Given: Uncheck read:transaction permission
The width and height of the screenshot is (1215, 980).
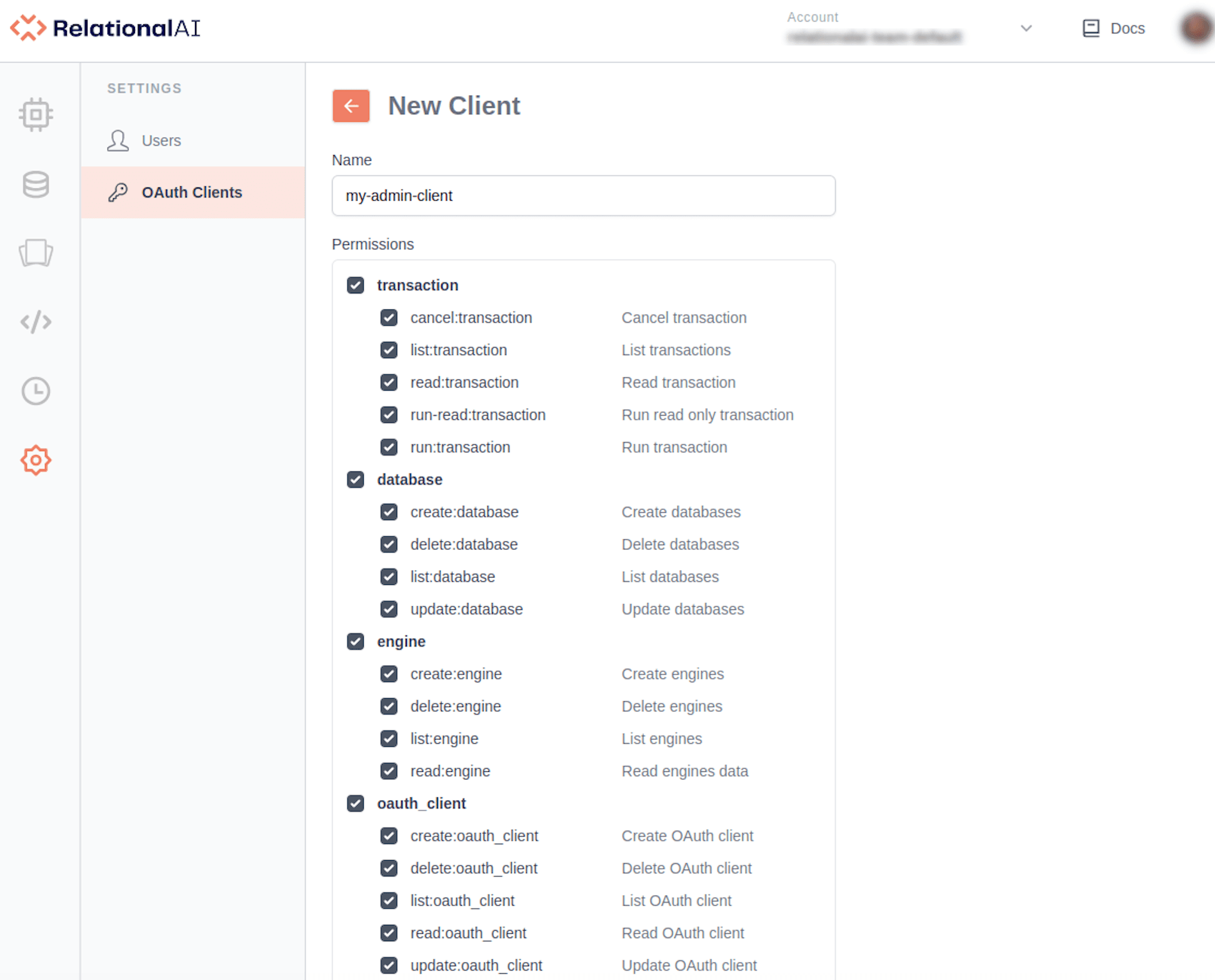Looking at the screenshot, I should click(389, 382).
